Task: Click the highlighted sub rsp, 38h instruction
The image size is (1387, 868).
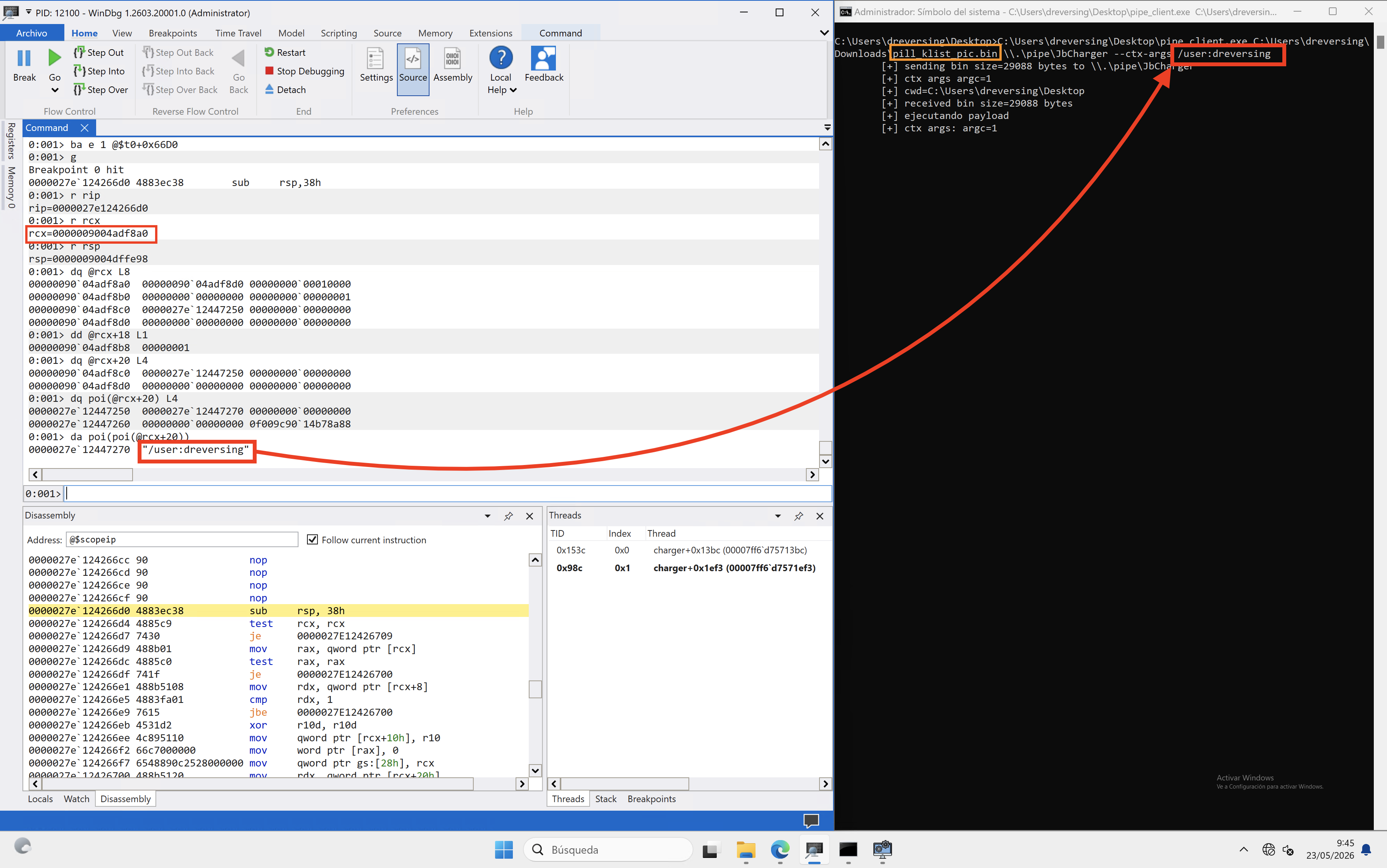Action: point(278,610)
